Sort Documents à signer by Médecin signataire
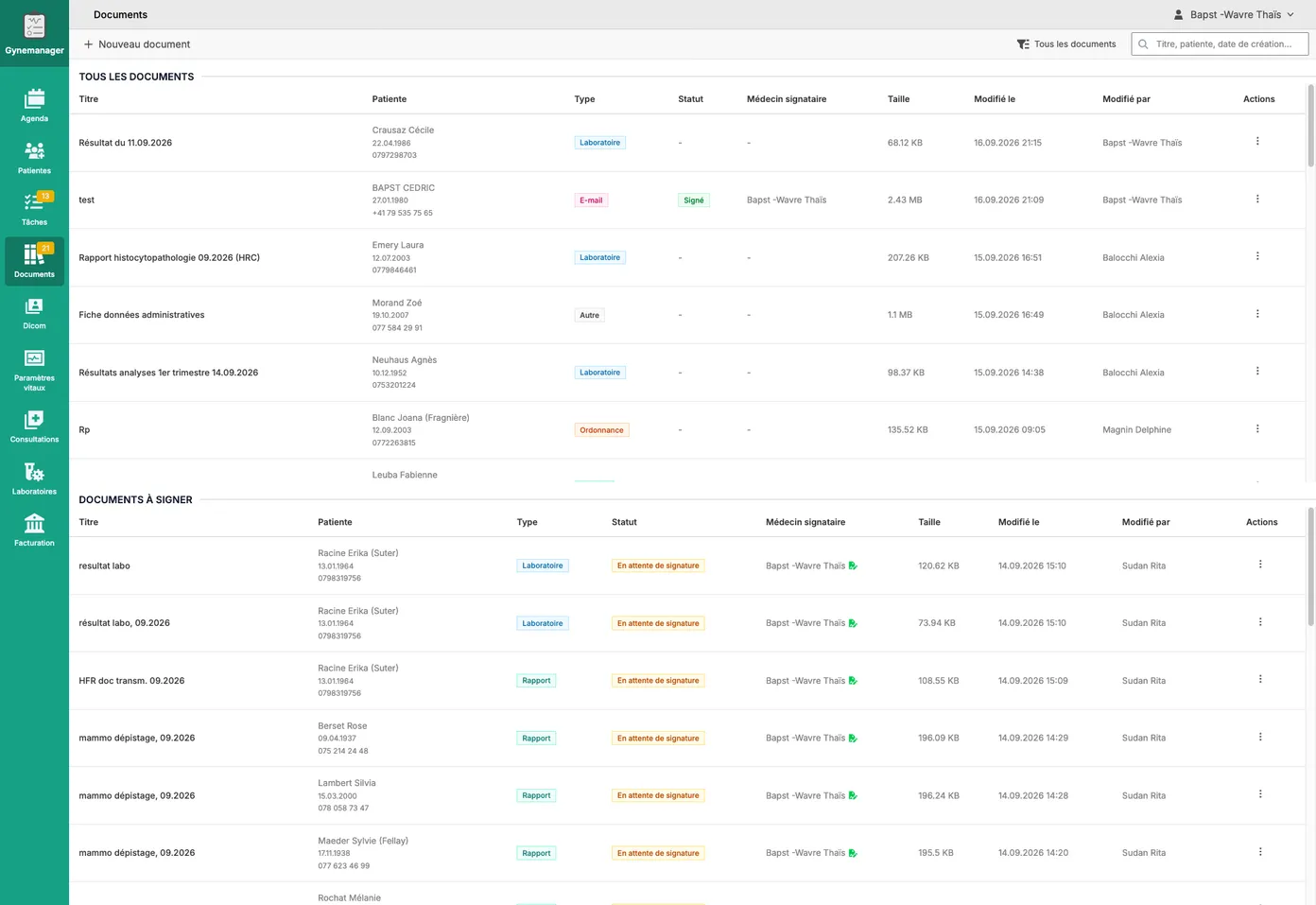Image resolution: width=1316 pixels, height=905 pixels. 805,522
